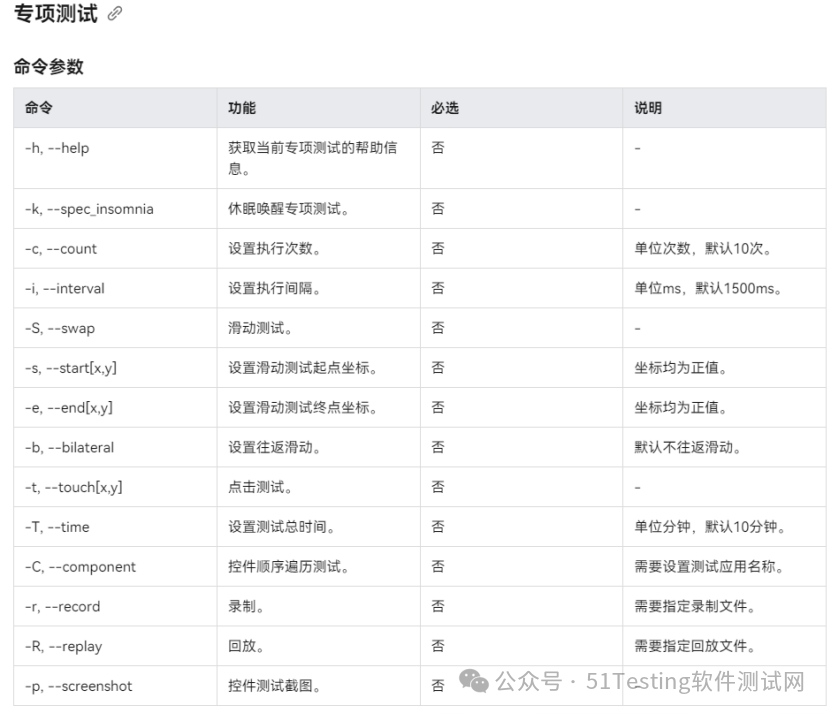This screenshot has width=831, height=714.
Task: Click 否 in the --time row
Action: (438, 527)
